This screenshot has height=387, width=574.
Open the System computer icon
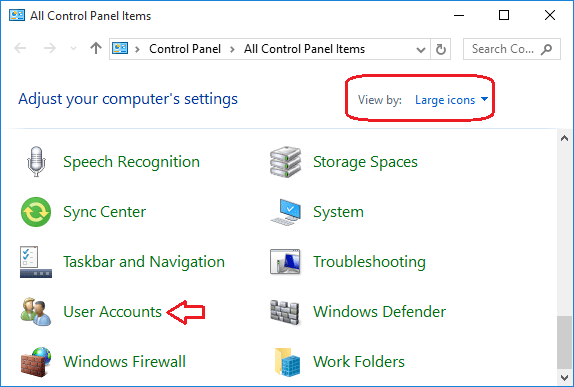286,212
